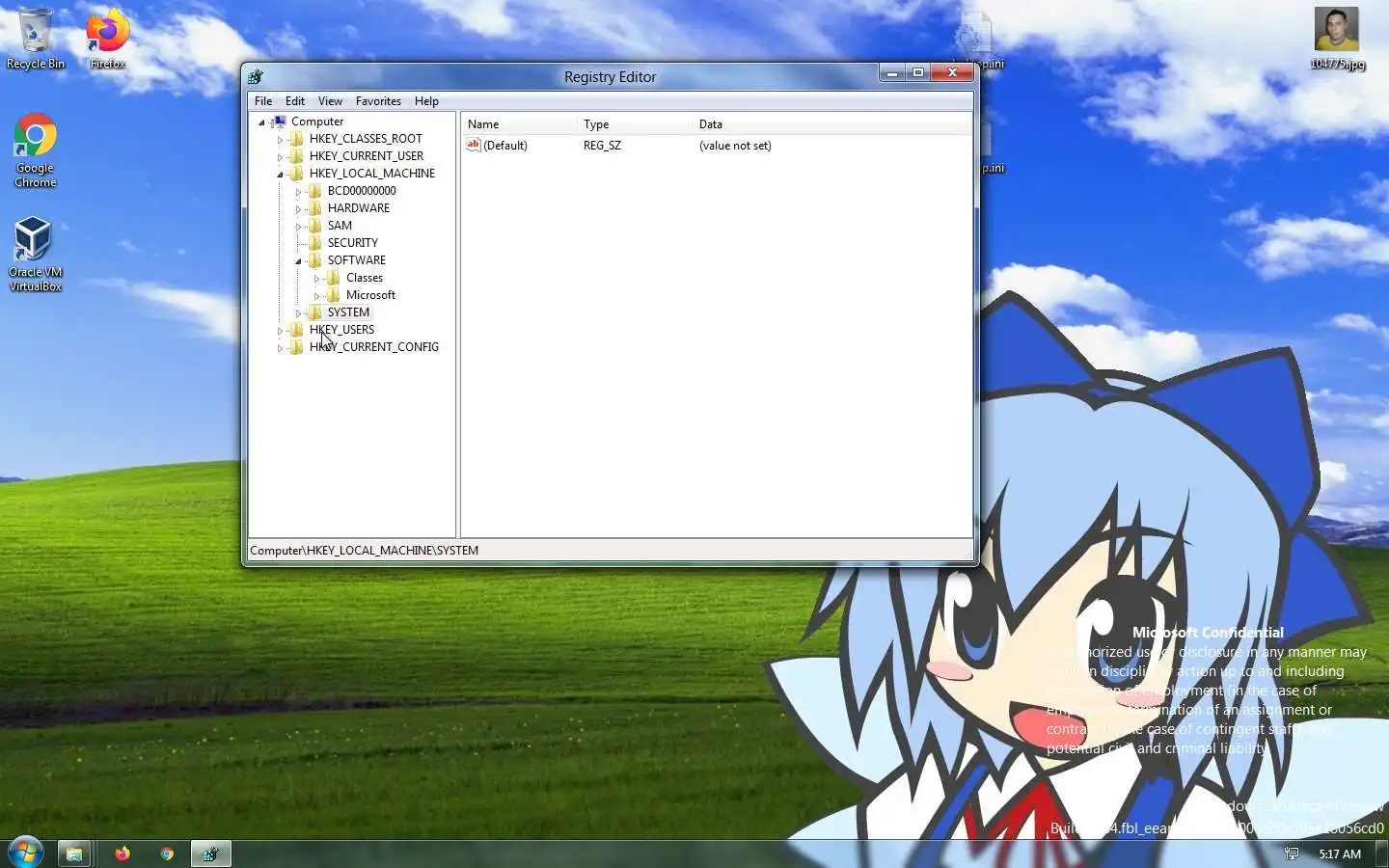Select the HARDWARE key label
The width and height of the screenshot is (1389, 868).
coord(358,208)
